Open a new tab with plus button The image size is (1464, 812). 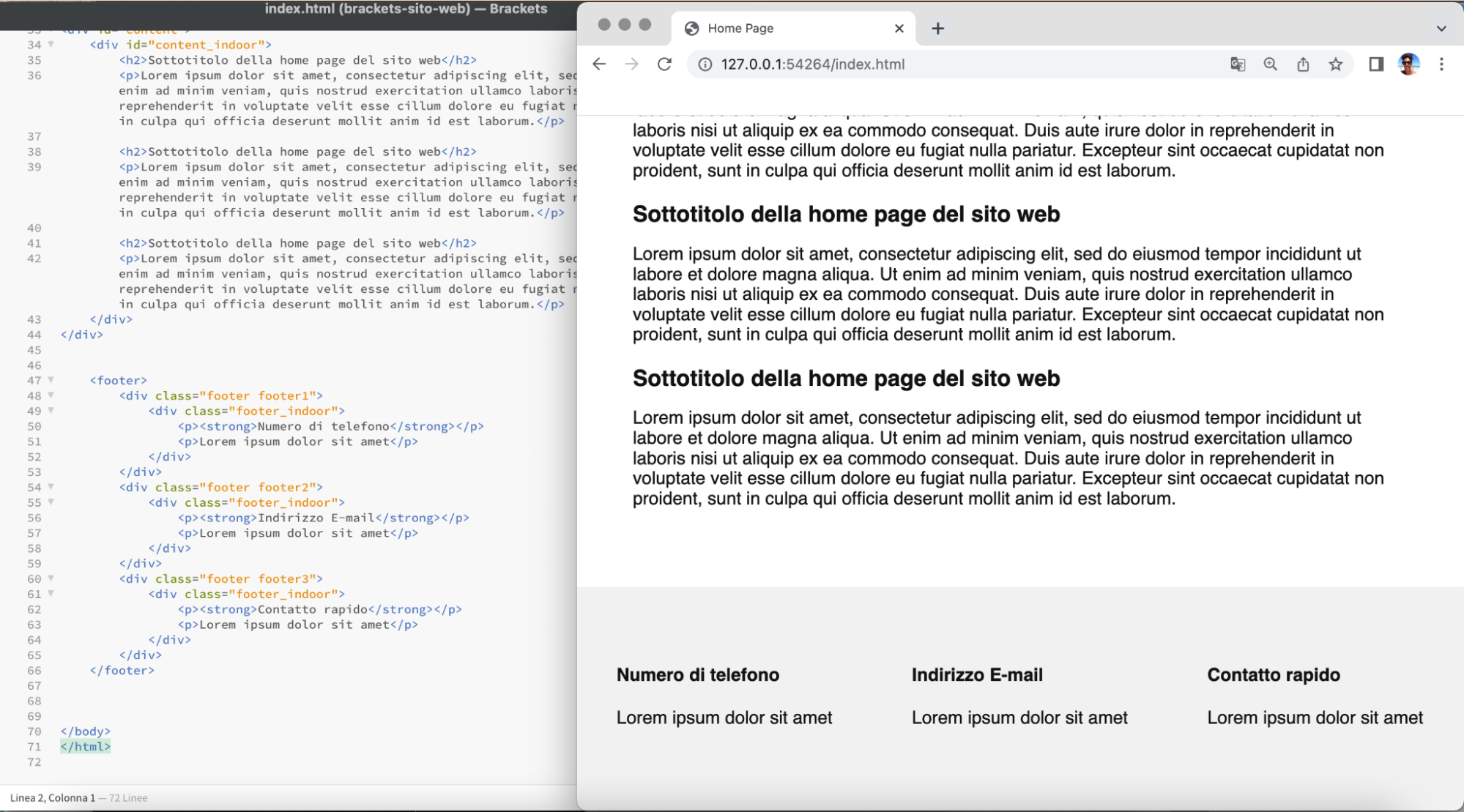pos(938,29)
